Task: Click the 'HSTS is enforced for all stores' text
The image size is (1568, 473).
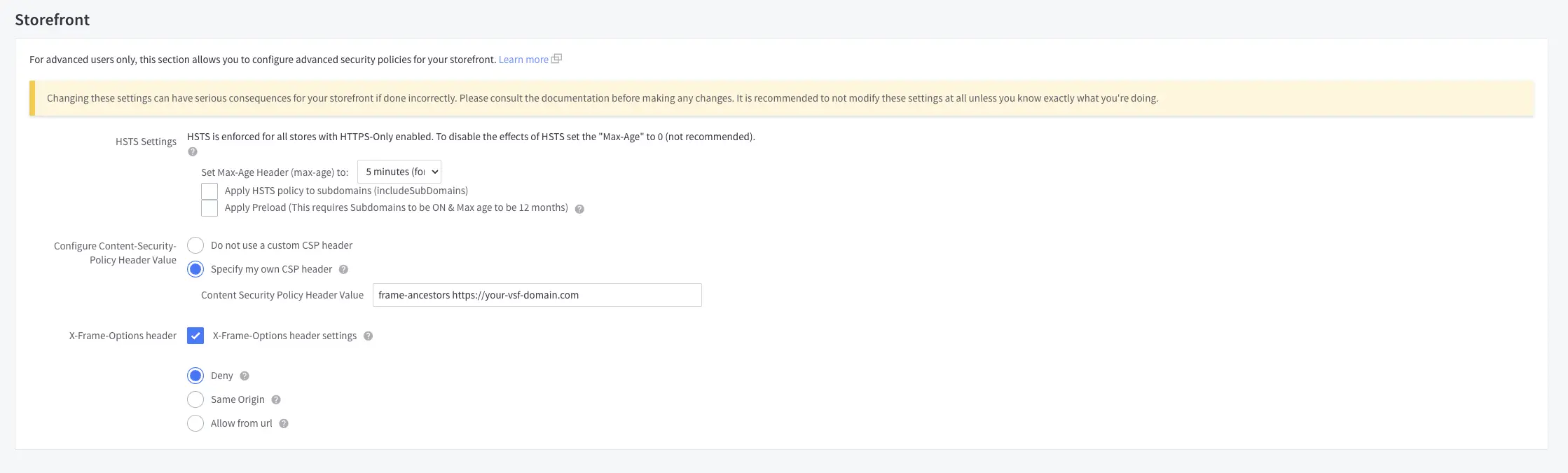Action: 471,137
